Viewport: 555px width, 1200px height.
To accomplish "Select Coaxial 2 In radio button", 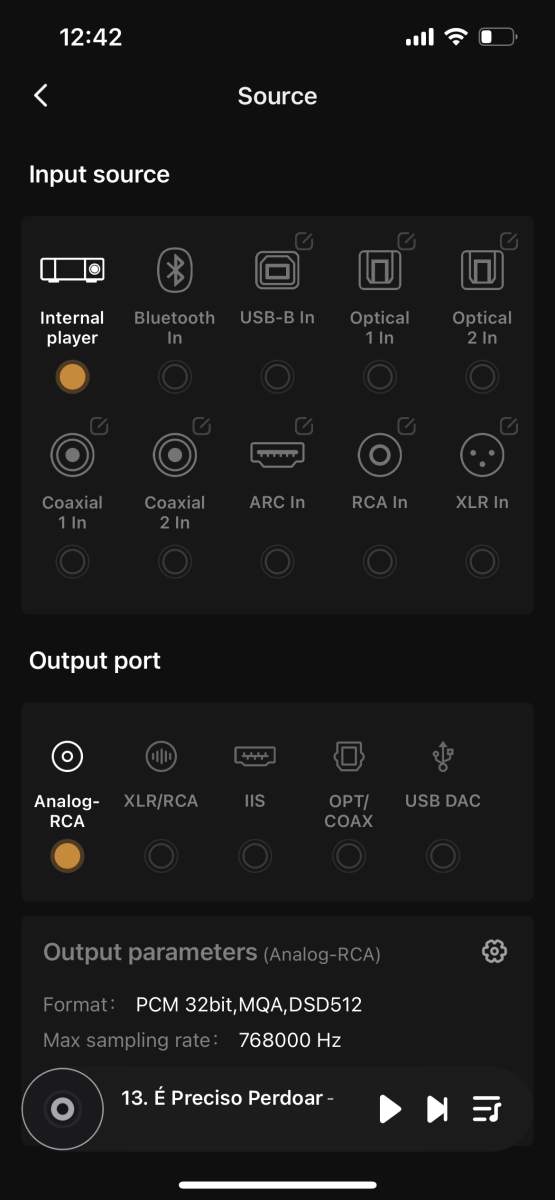I will click(x=175, y=561).
